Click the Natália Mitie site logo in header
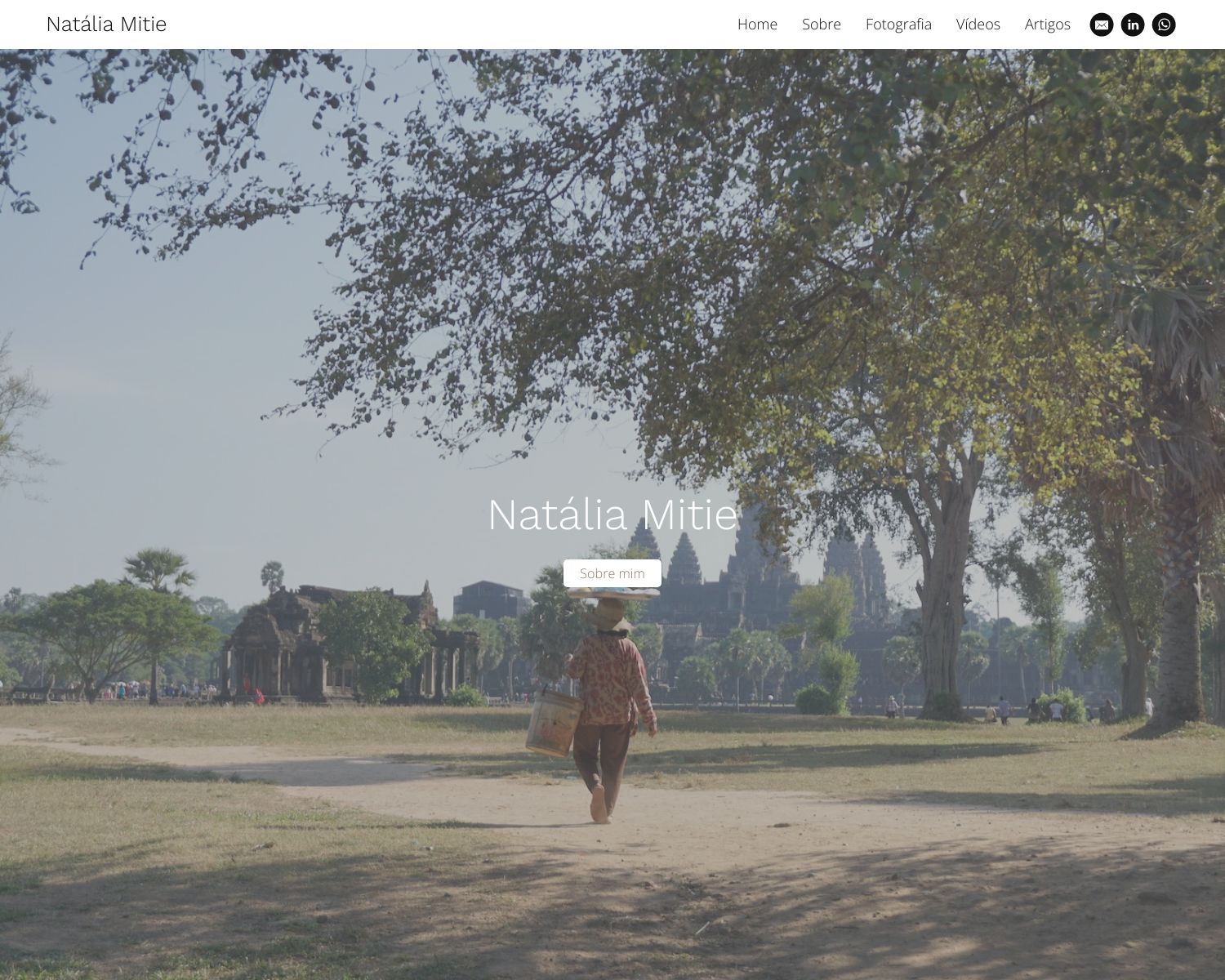 coord(106,24)
